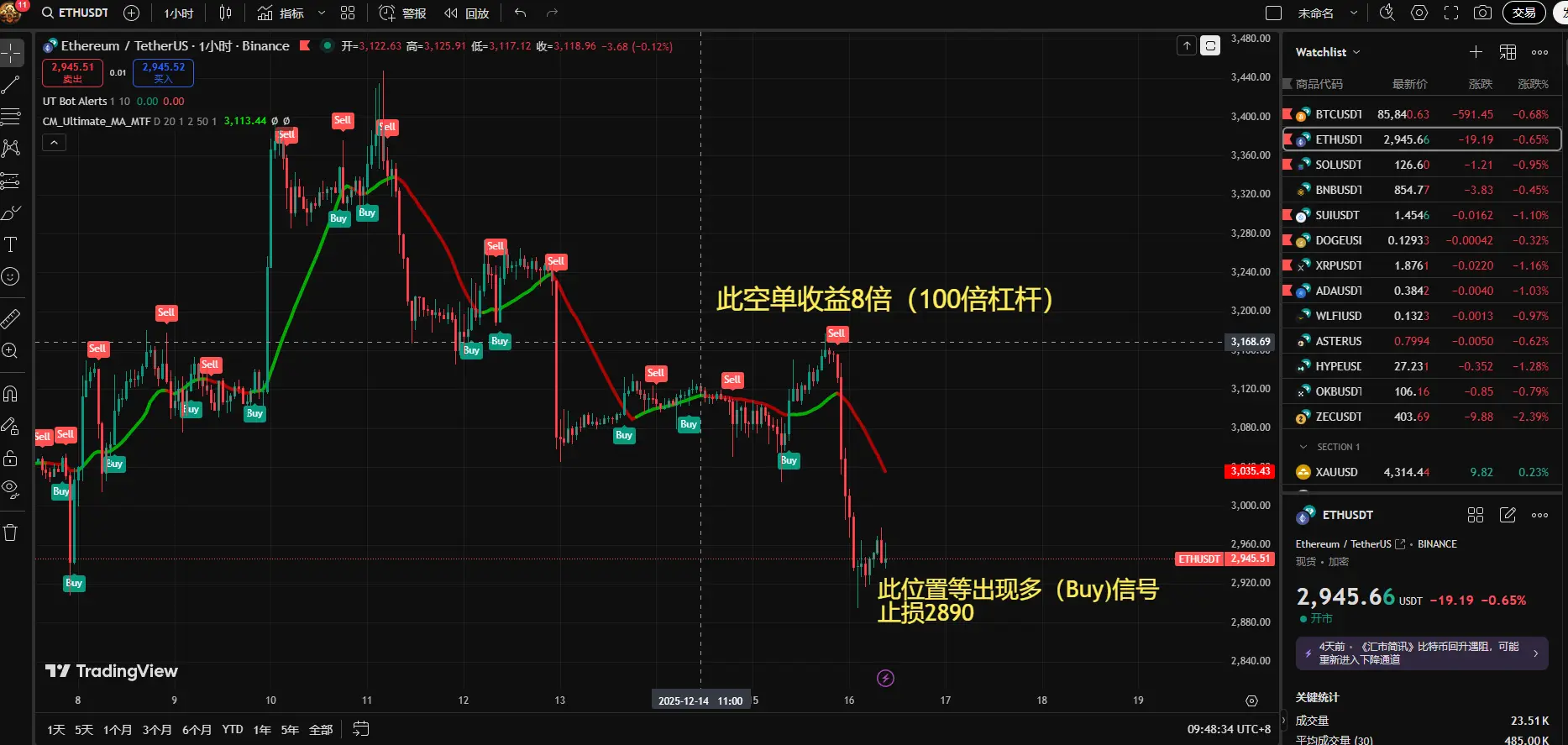Start bar 回放 replay mode
The width and height of the screenshot is (1568, 745).
coord(467,13)
